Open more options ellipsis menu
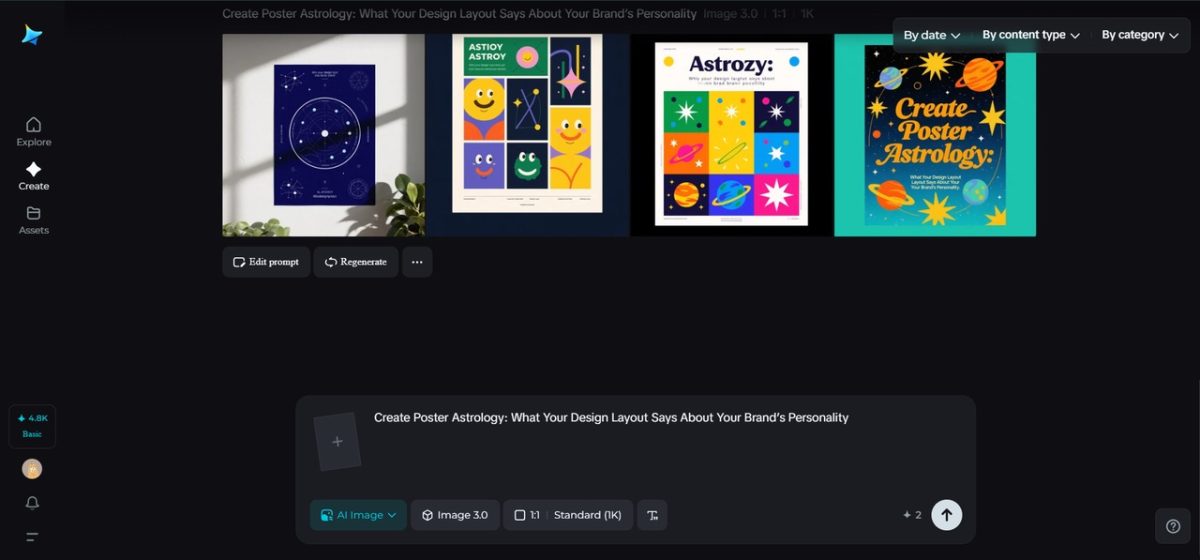The width and height of the screenshot is (1200, 560). (x=417, y=262)
